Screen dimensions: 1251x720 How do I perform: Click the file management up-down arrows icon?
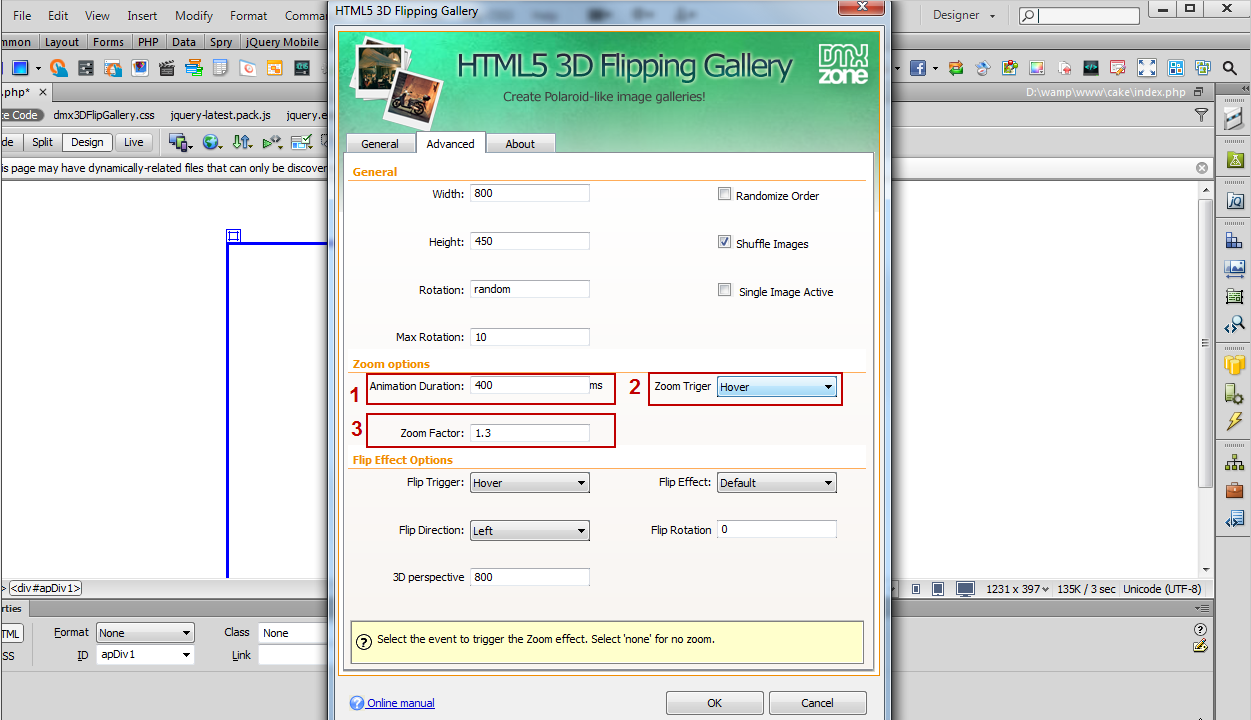[x=242, y=142]
